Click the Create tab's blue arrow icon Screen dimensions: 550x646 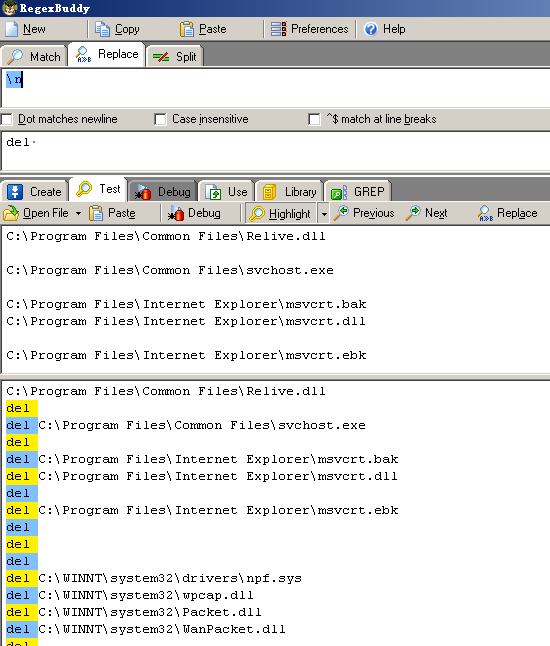pyautogui.click(x=15, y=192)
